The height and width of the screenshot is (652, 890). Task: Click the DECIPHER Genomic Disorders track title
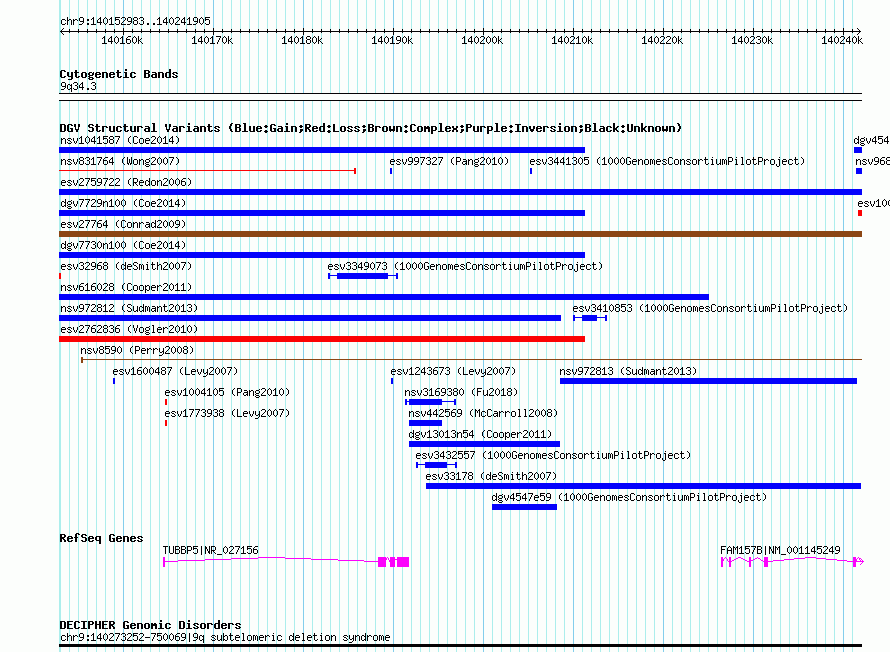(x=150, y=625)
